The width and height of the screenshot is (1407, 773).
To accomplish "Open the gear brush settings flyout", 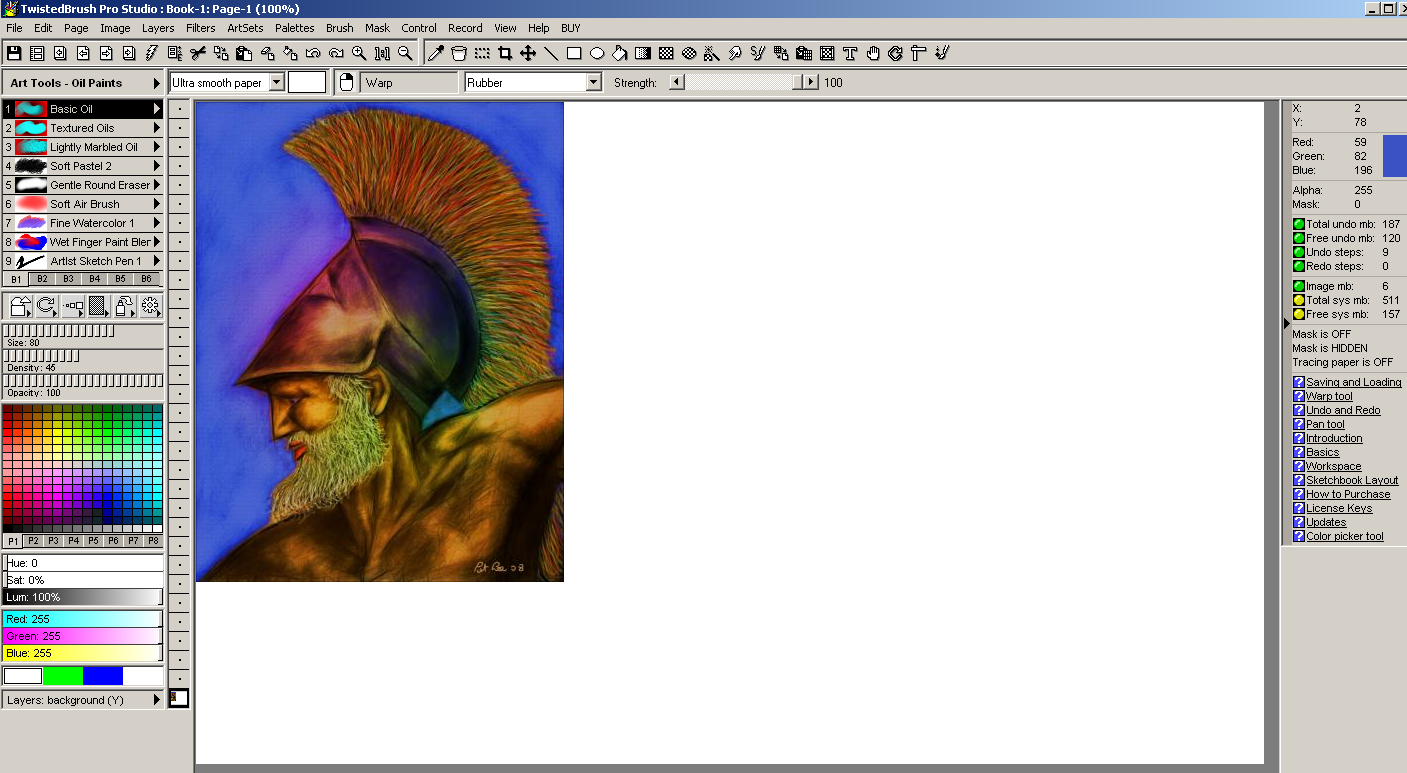I will (x=151, y=306).
